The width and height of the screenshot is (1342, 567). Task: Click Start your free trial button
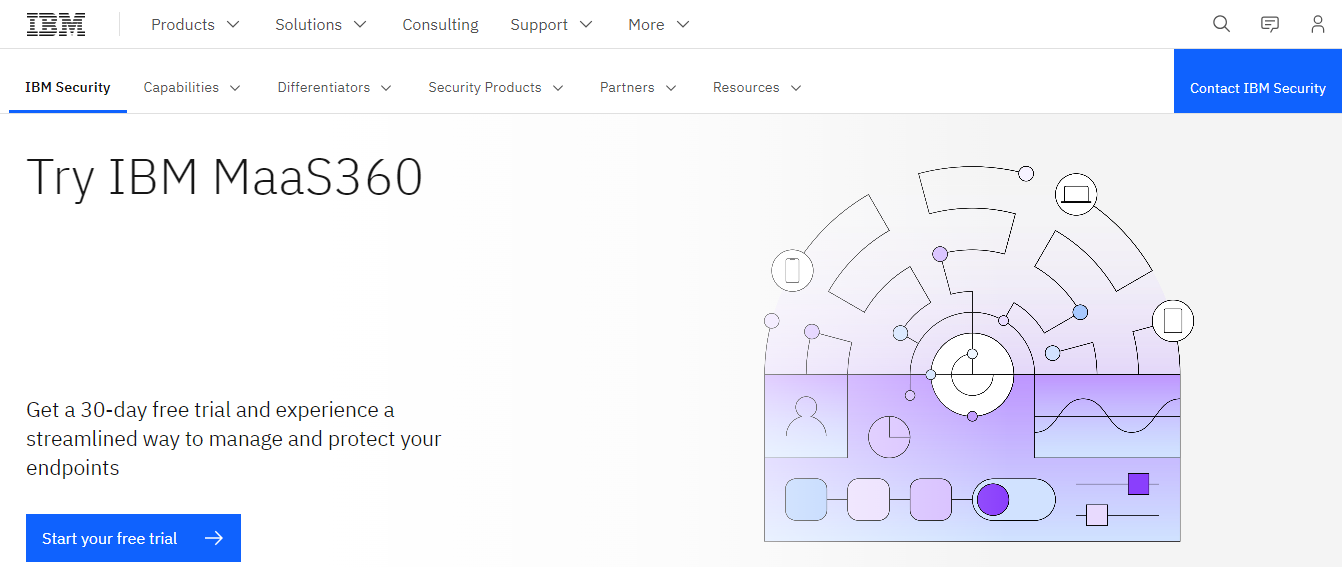133,538
